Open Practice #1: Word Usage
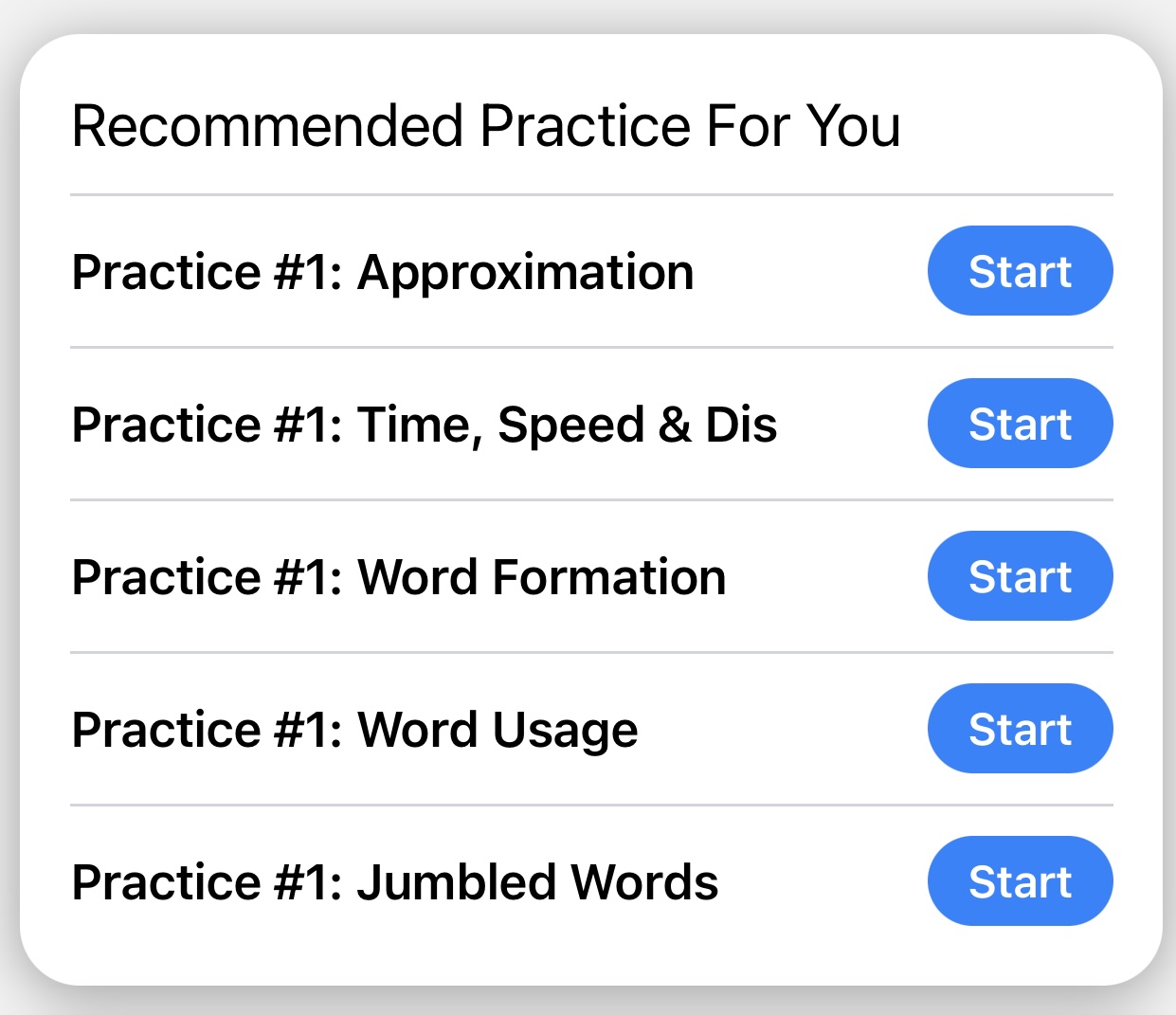Image resolution: width=1176 pixels, height=1015 pixels. (355, 729)
